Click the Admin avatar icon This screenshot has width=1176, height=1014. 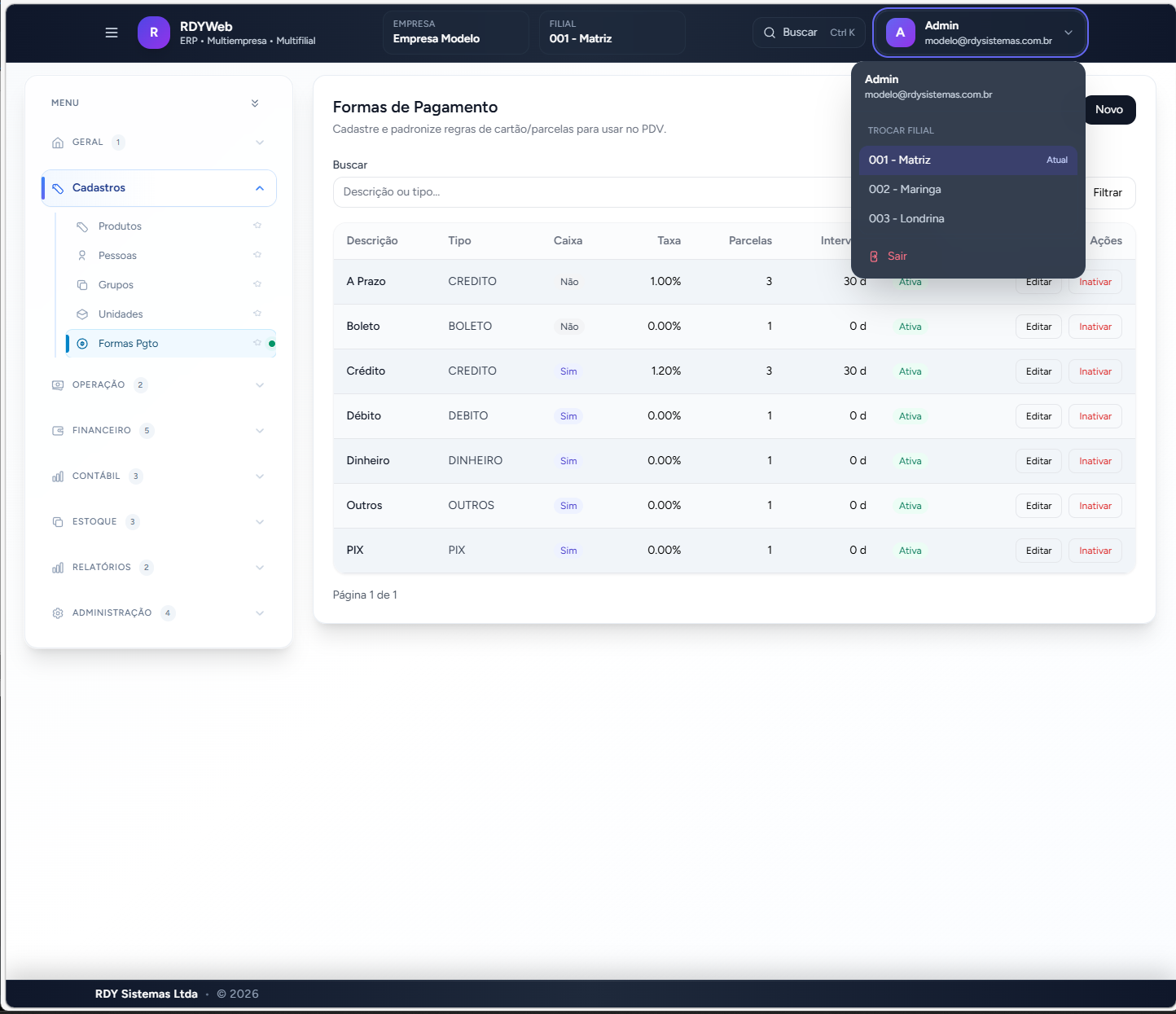900,33
